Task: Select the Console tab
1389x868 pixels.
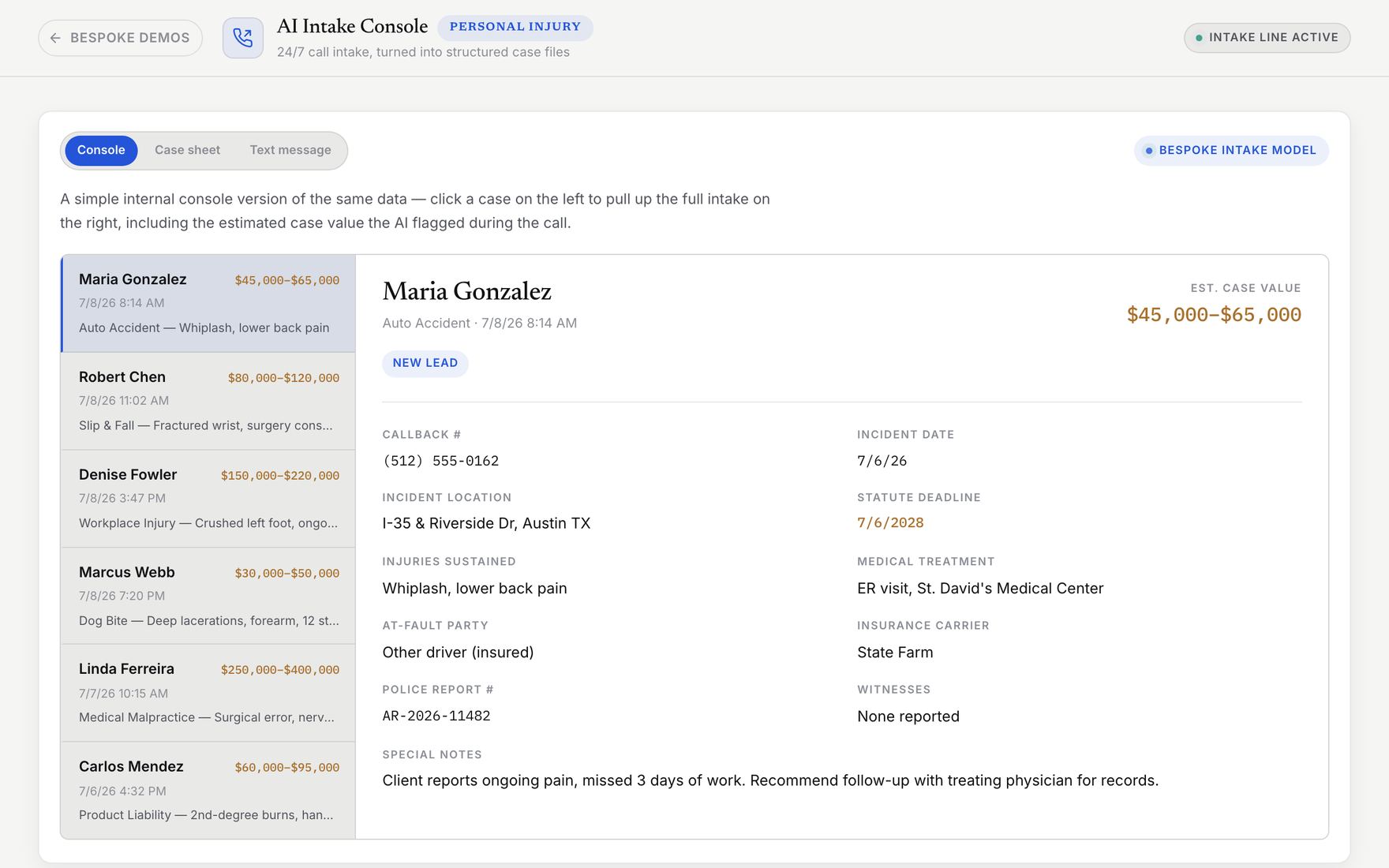Action: pyautogui.click(x=101, y=150)
